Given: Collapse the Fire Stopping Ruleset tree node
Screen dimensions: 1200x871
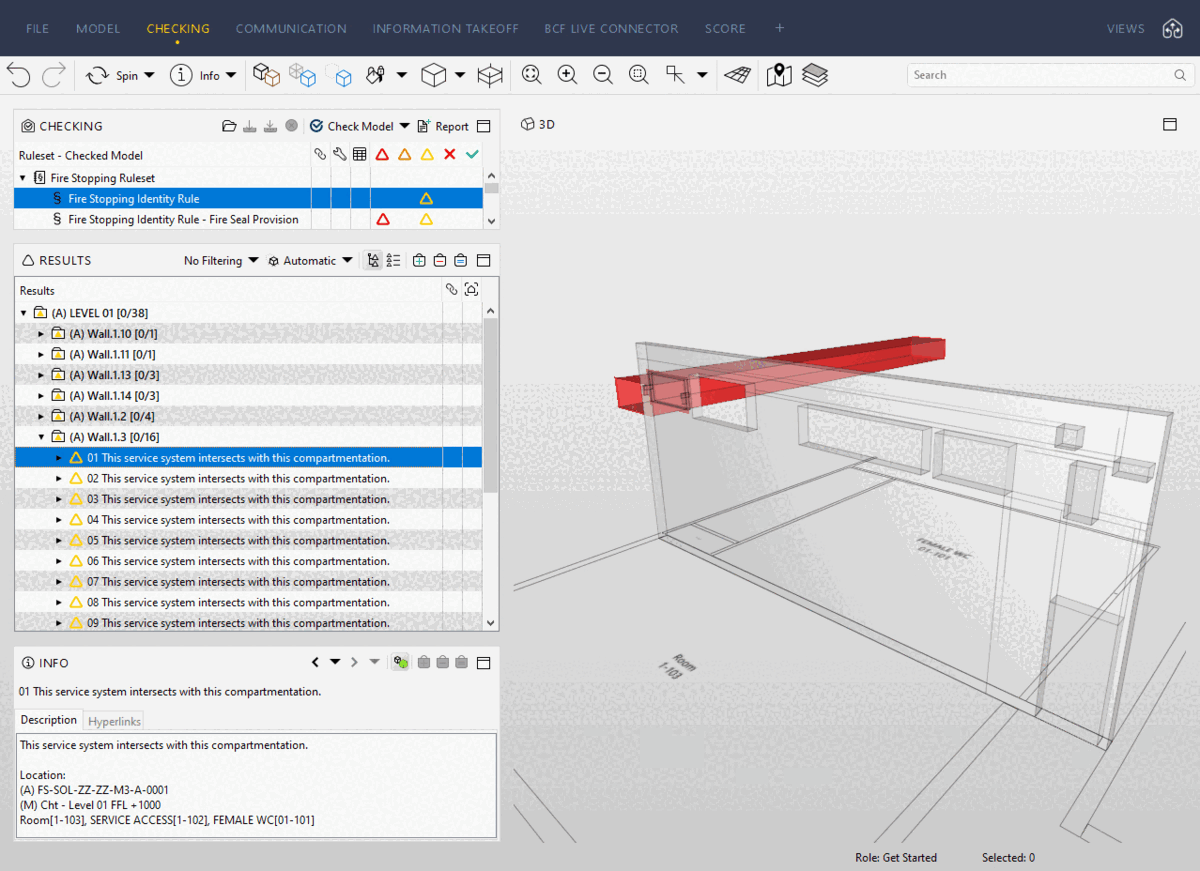Looking at the screenshot, I should pyautogui.click(x=23, y=178).
